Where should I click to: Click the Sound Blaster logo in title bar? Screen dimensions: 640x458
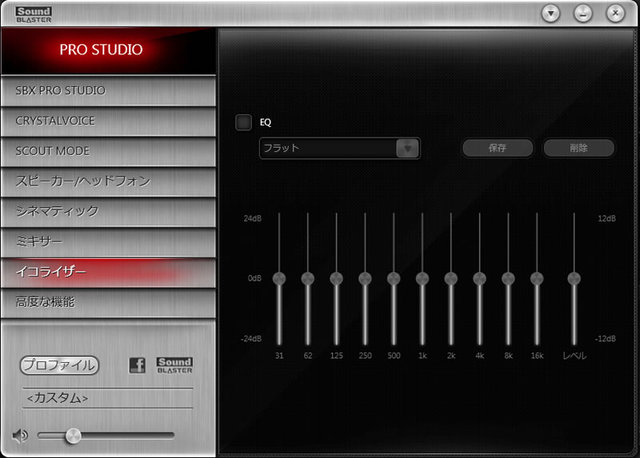click(x=34, y=14)
